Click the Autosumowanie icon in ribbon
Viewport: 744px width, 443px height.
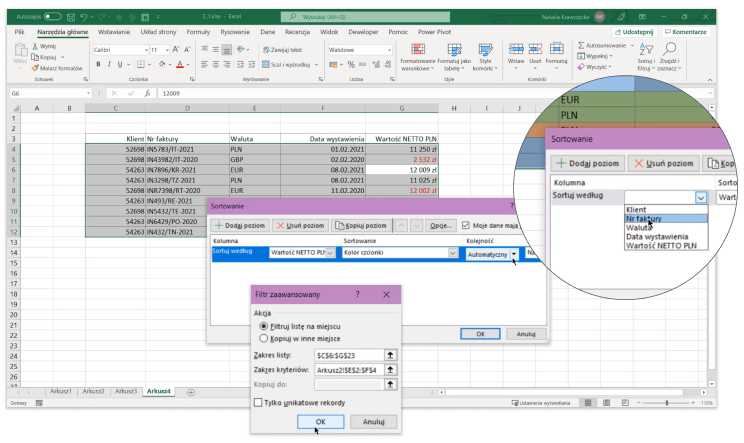coord(582,45)
